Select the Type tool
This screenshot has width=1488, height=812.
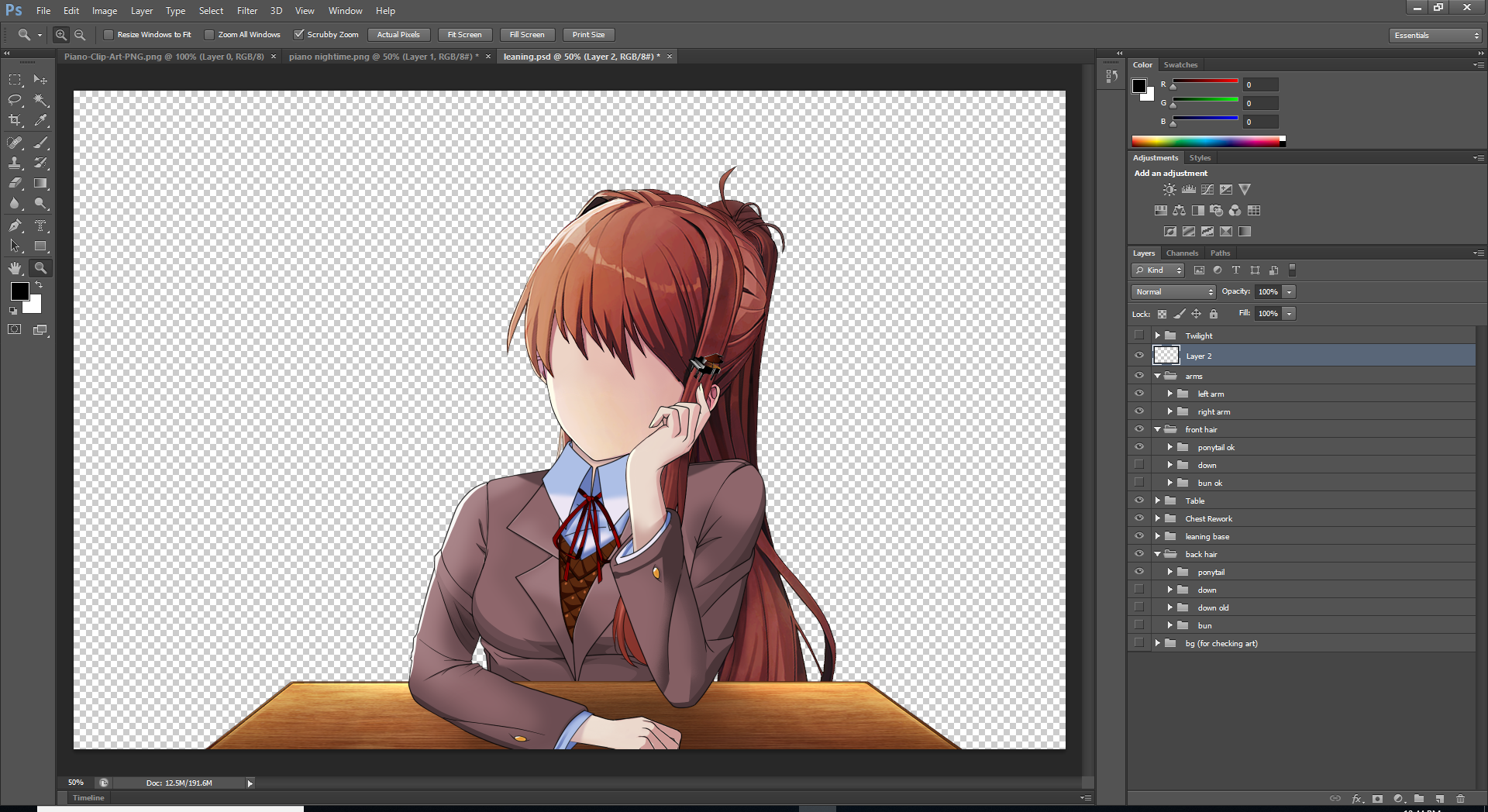click(40, 225)
